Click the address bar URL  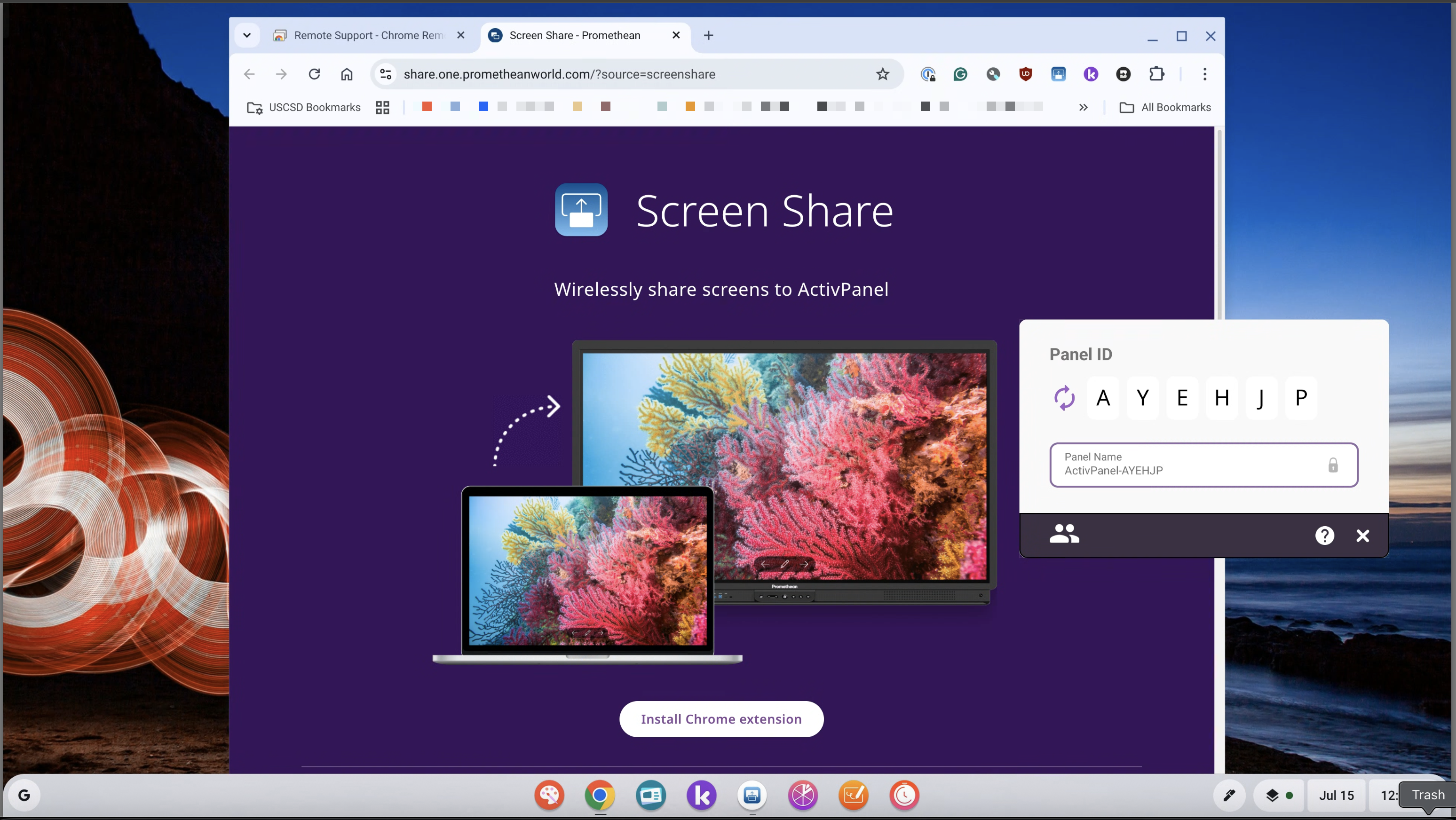pos(560,74)
